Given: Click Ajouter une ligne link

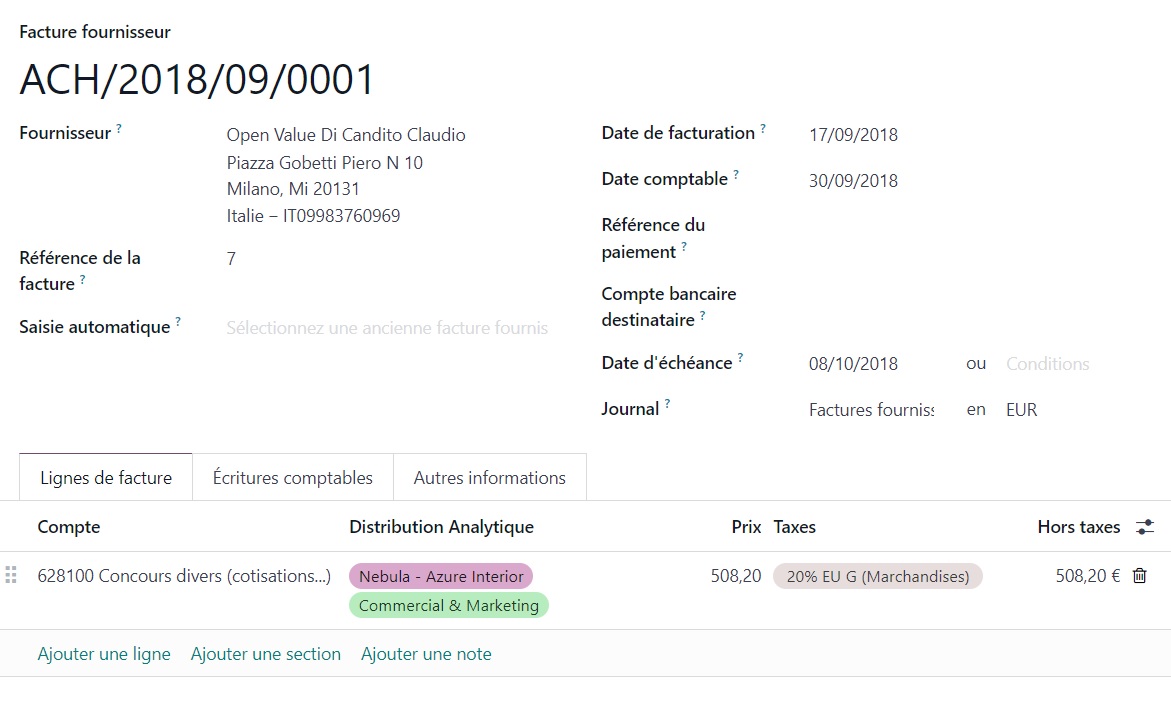Looking at the screenshot, I should coord(104,654).
